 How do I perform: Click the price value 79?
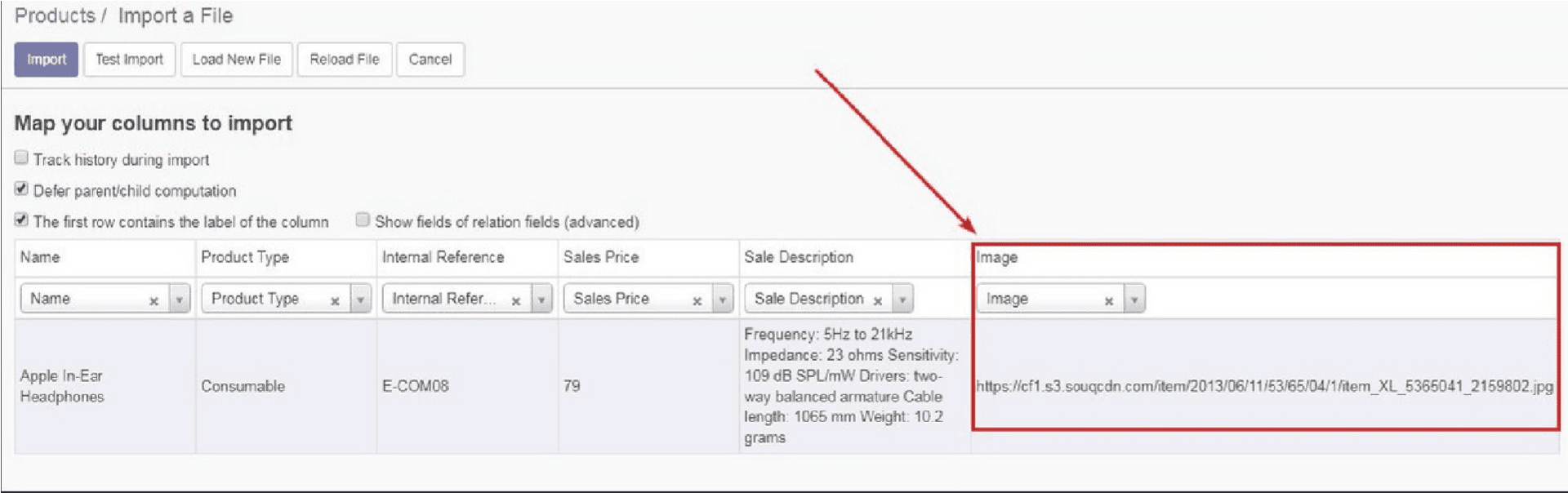[x=572, y=386]
